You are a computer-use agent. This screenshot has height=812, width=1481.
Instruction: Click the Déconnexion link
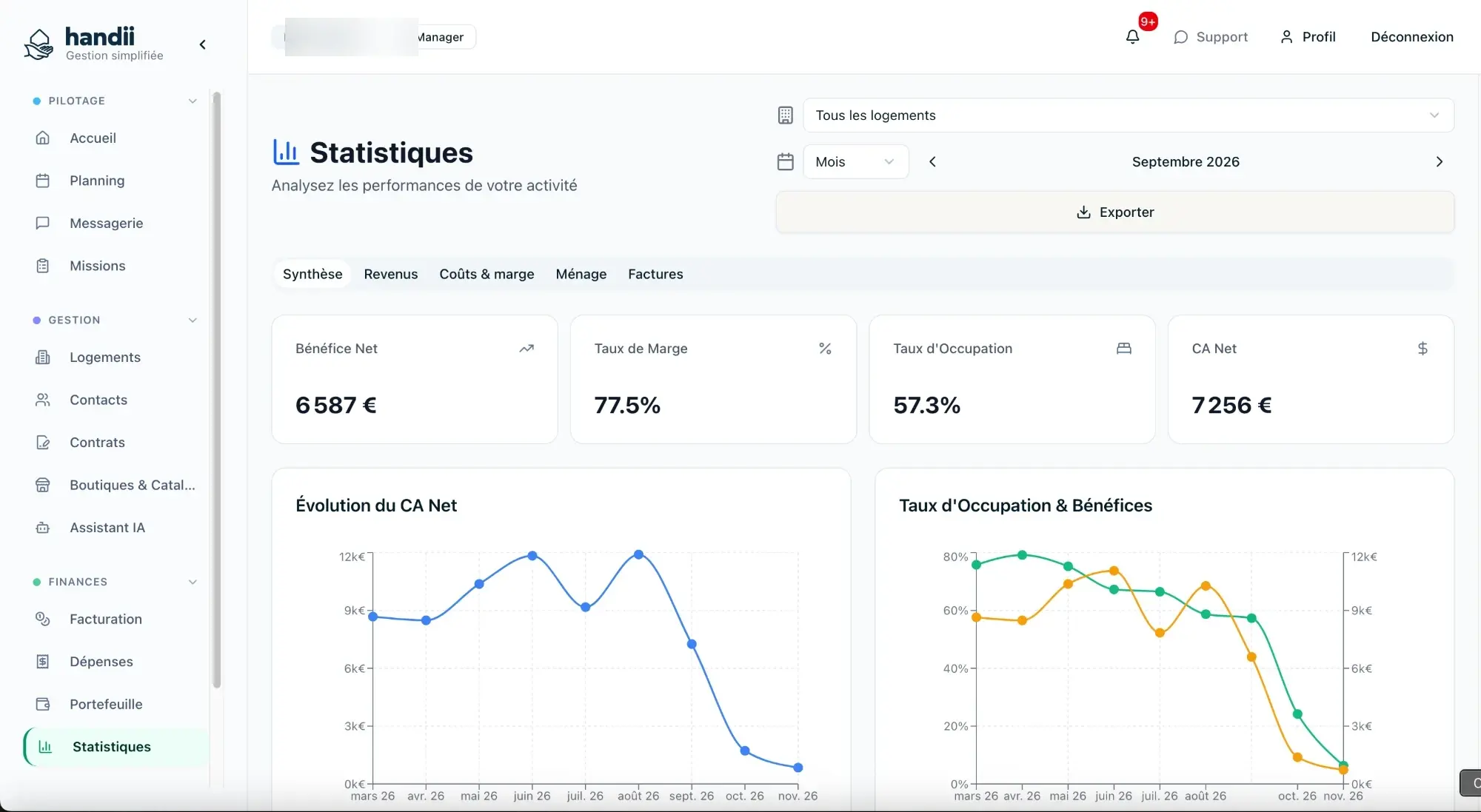click(x=1412, y=37)
